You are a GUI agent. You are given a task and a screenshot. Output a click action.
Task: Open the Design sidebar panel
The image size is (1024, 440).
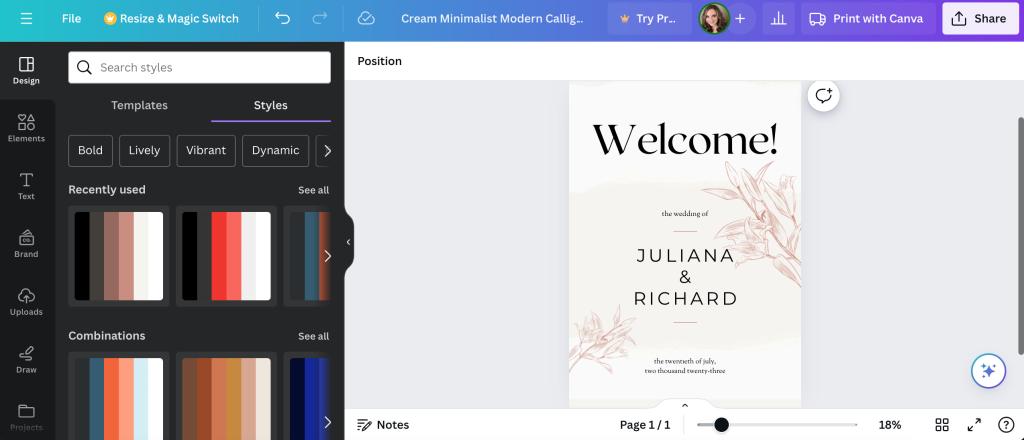click(x=26, y=71)
